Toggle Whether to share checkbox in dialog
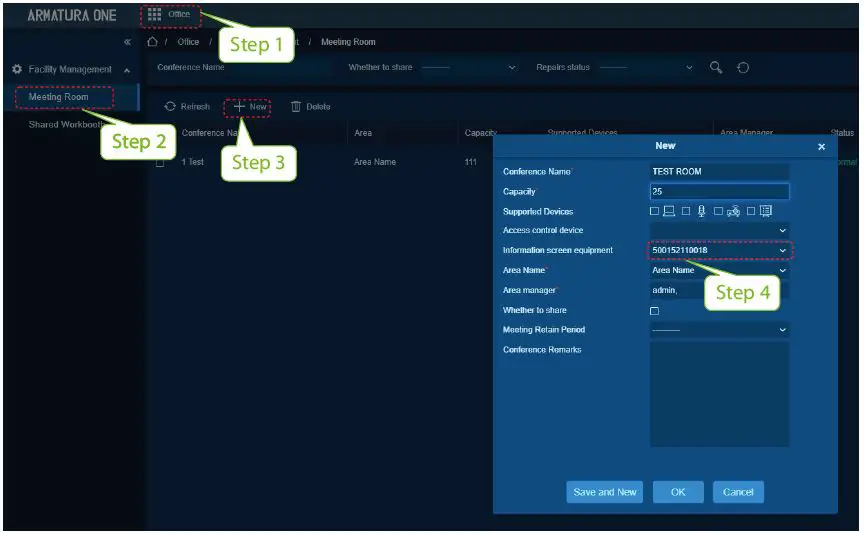The image size is (864, 534). (655, 311)
